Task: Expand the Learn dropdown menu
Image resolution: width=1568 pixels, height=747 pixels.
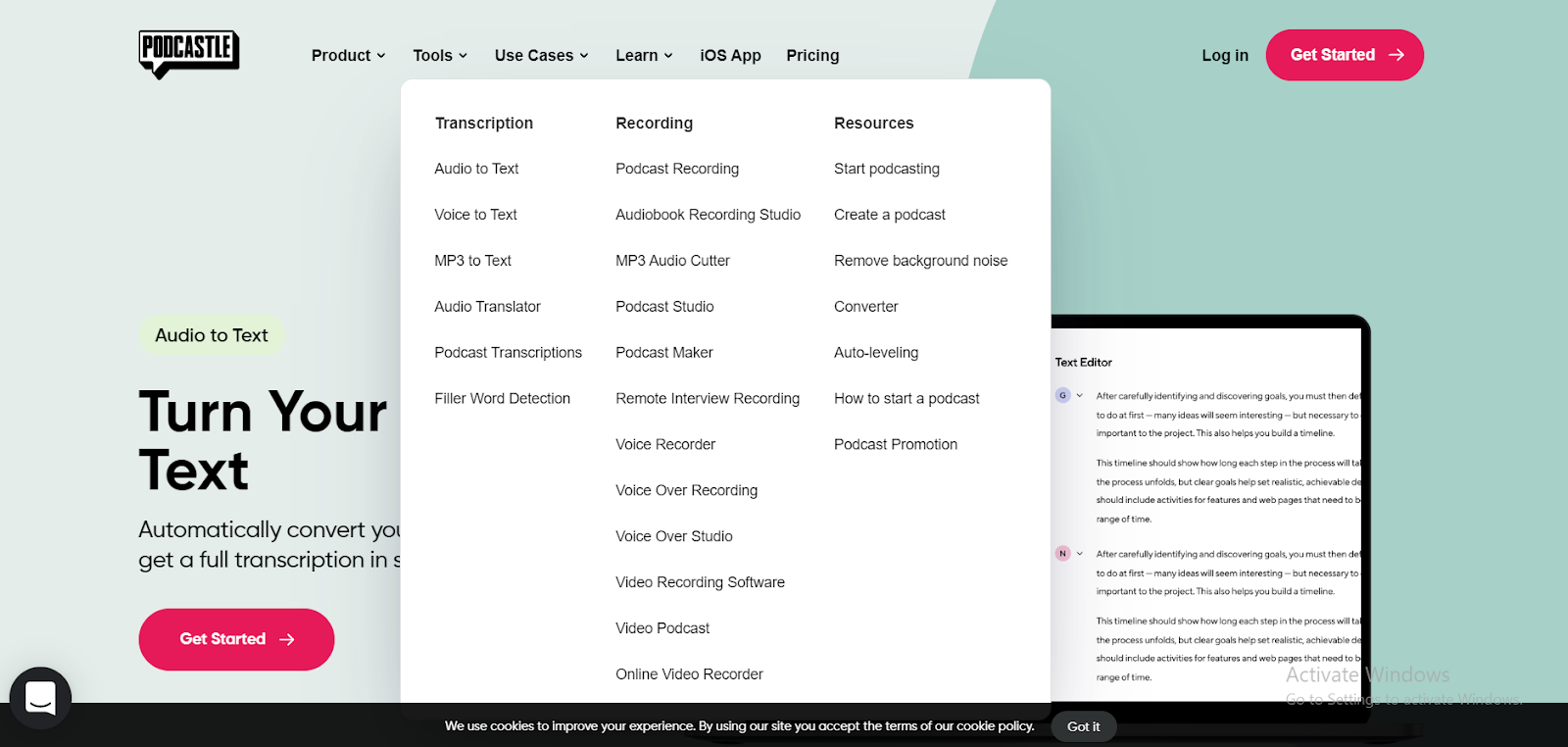Action: tap(644, 56)
